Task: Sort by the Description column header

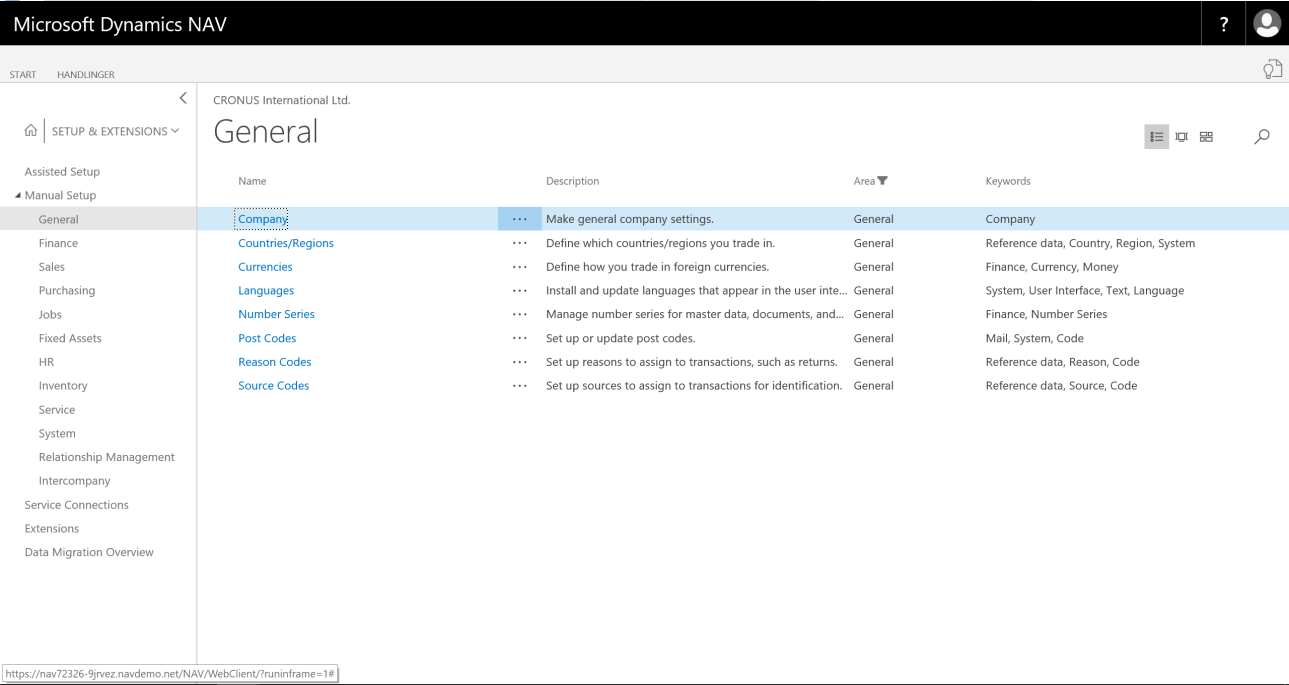Action: click(572, 181)
